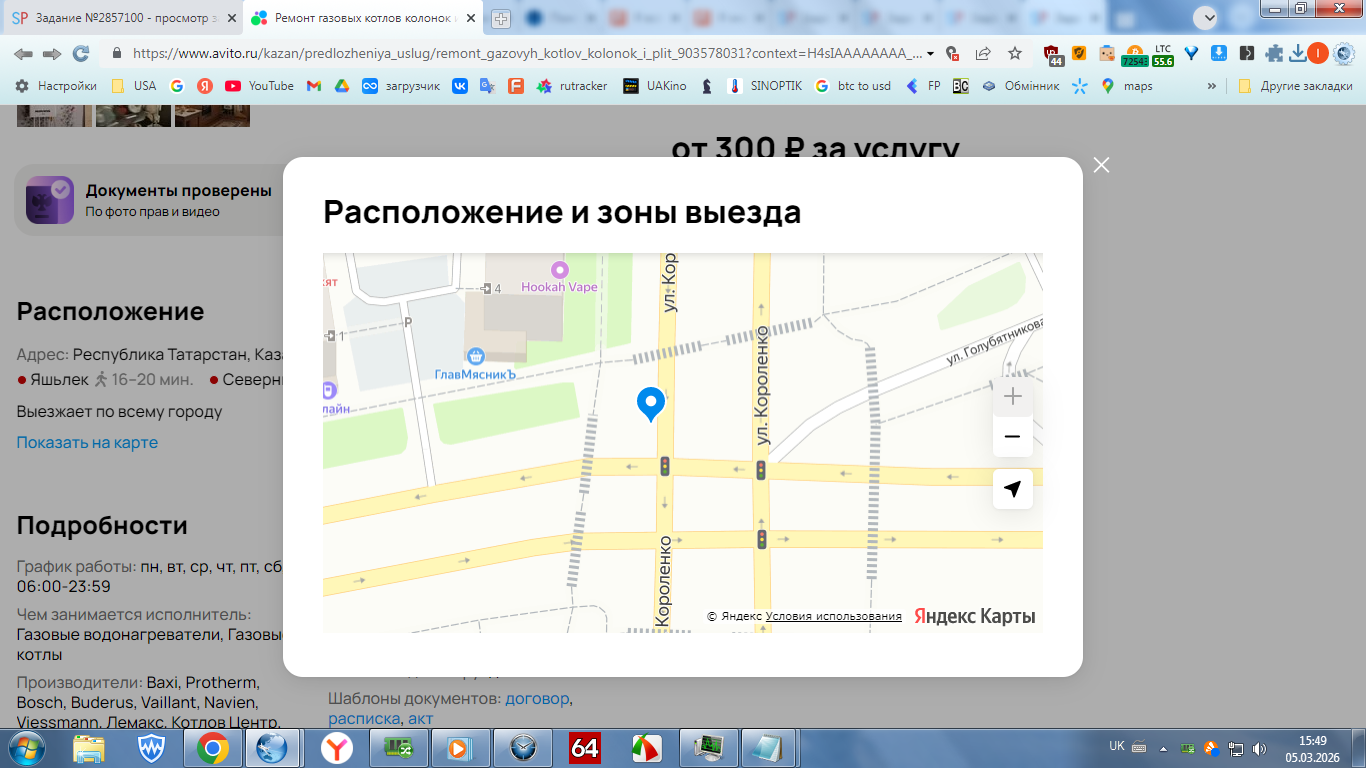Go forward in browser history
The width and height of the screenshot is (1366, 768).
click(52, 53)
